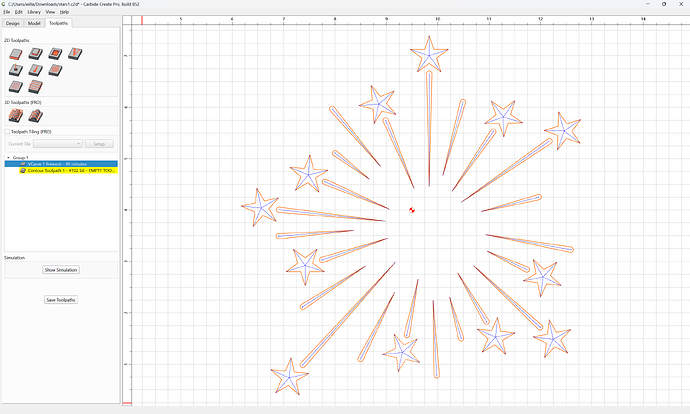690x414 pixels.
Task: Open the Help menu
Action: click(x=64, y=12)
